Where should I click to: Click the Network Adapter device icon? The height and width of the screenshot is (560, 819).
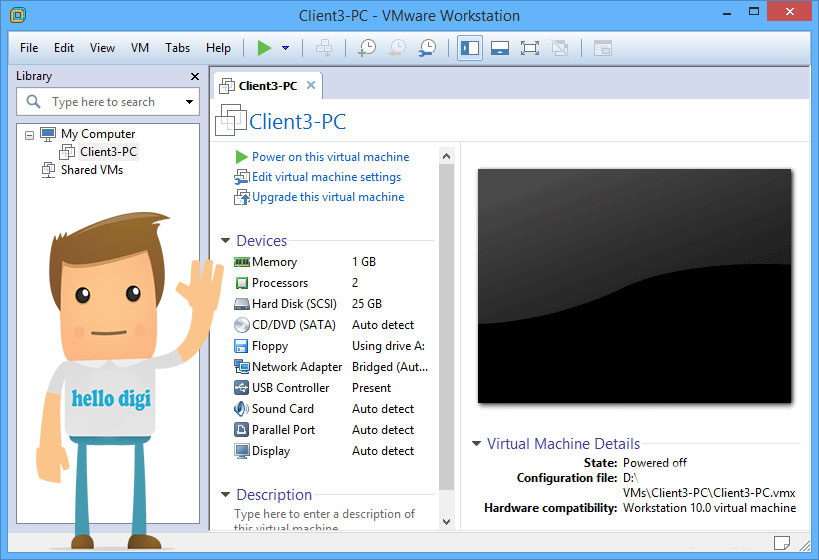click(241, 367)
